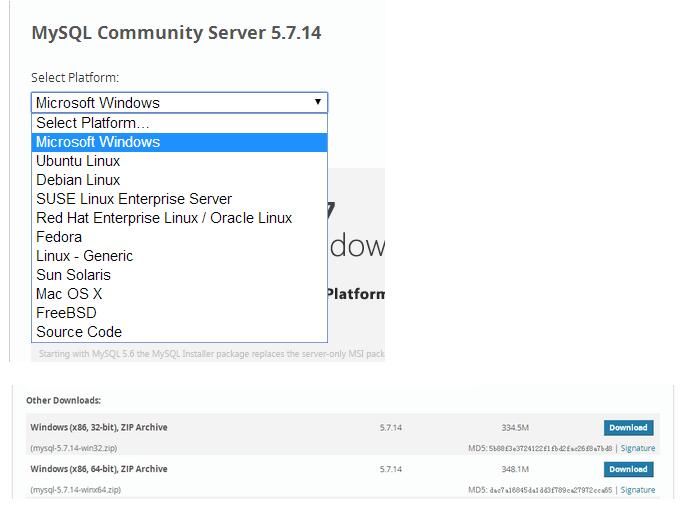The image size is (684, 514).
Task: Download the Windows 32-bit ZIP Archive
Action: tap(628, 428)
